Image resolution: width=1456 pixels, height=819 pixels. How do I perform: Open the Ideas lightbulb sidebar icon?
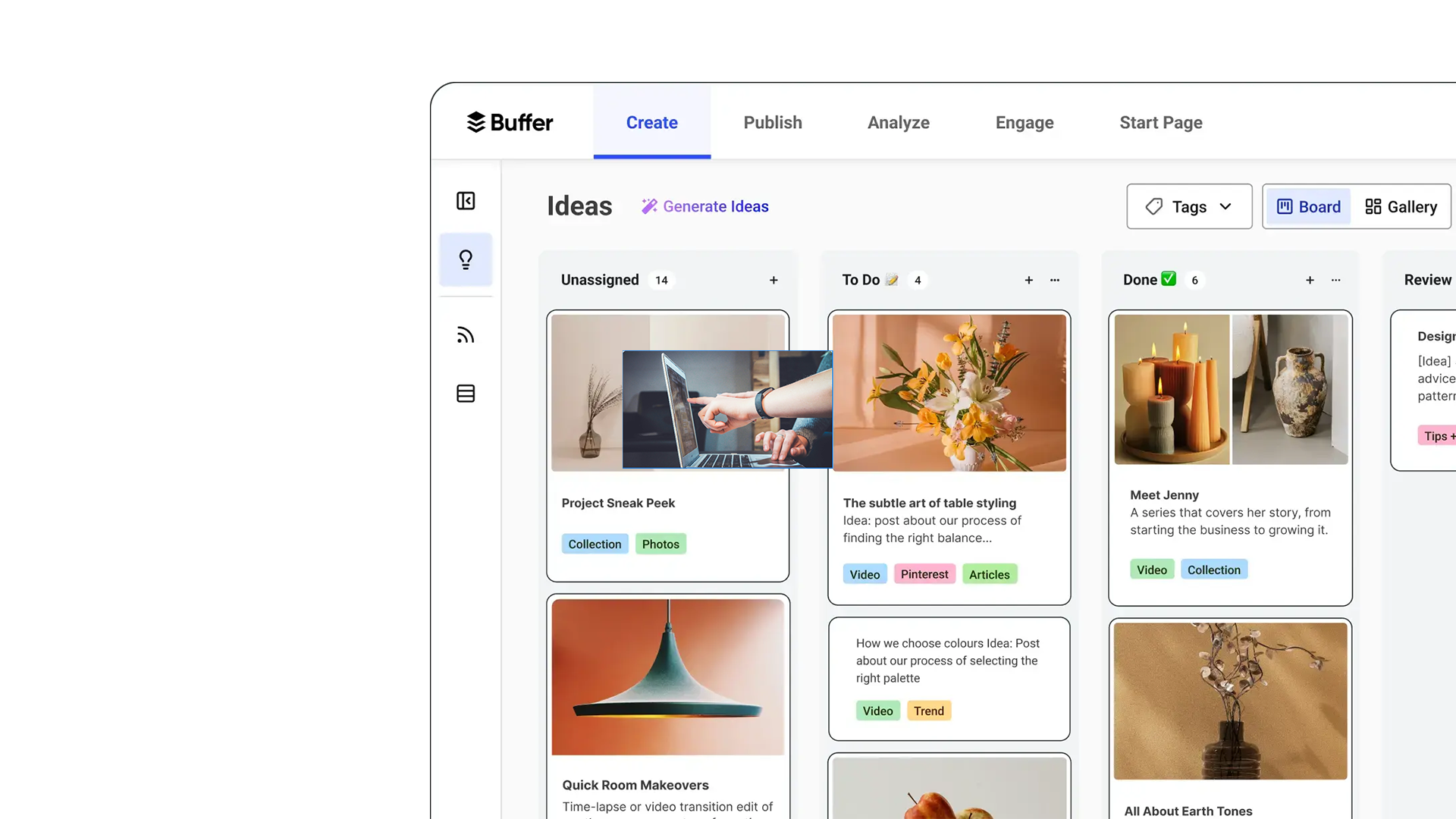point(466,259)
